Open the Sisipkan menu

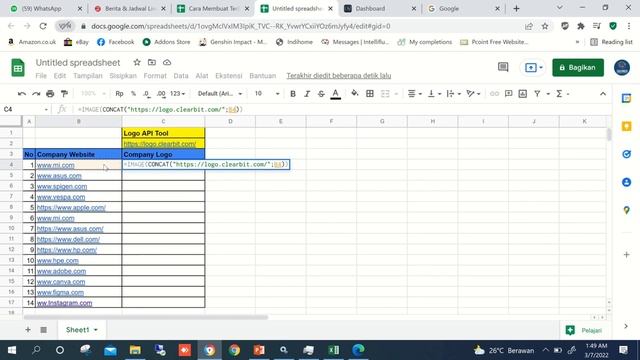click(x=123, y=76)
